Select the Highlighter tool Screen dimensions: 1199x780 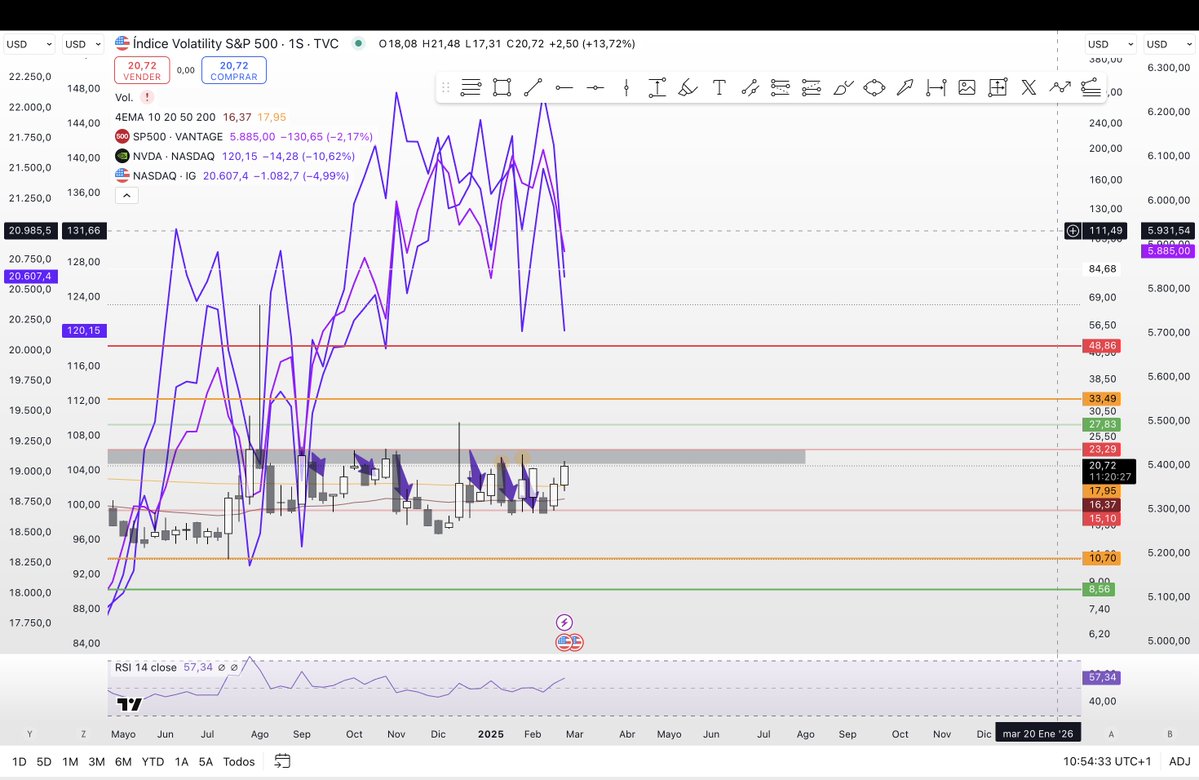687,88
